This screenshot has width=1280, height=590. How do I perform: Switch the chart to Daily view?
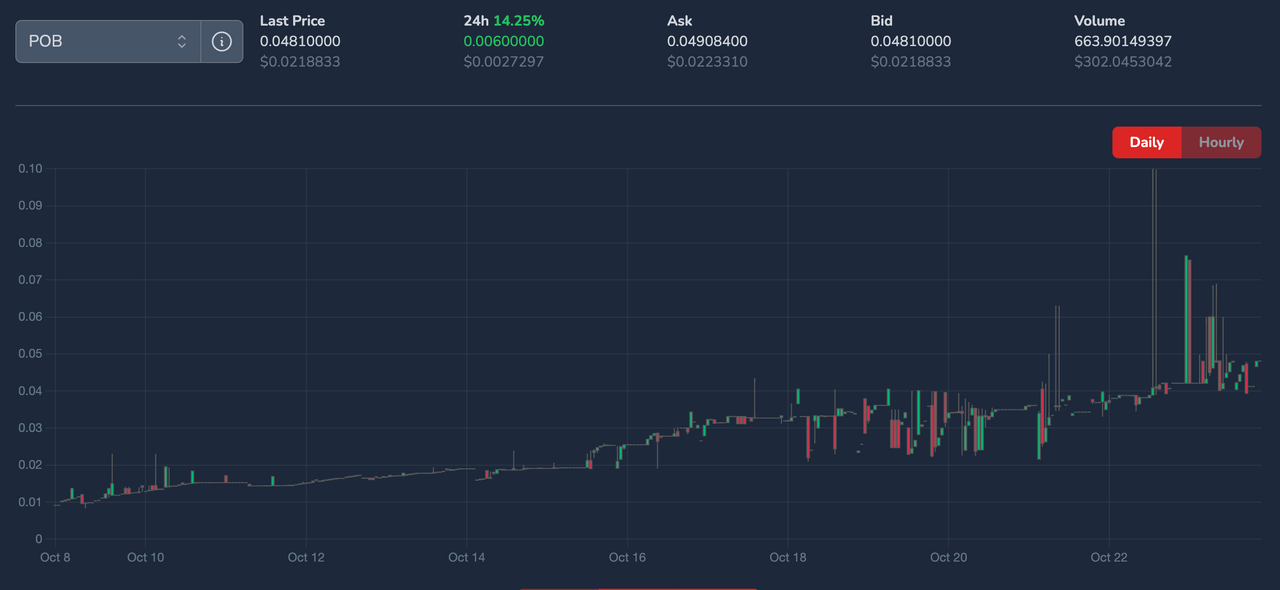(1147, 142)
